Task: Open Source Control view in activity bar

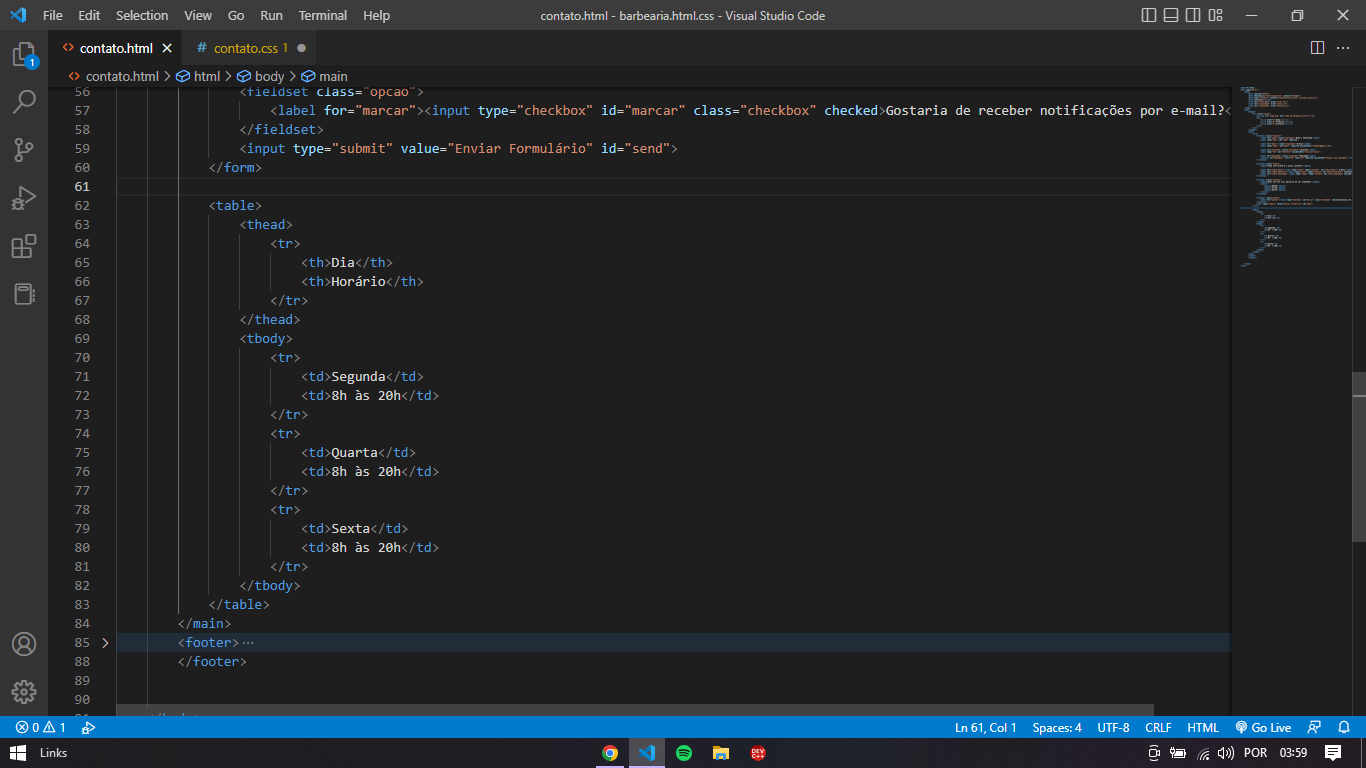Action: [x=24, y=150]
